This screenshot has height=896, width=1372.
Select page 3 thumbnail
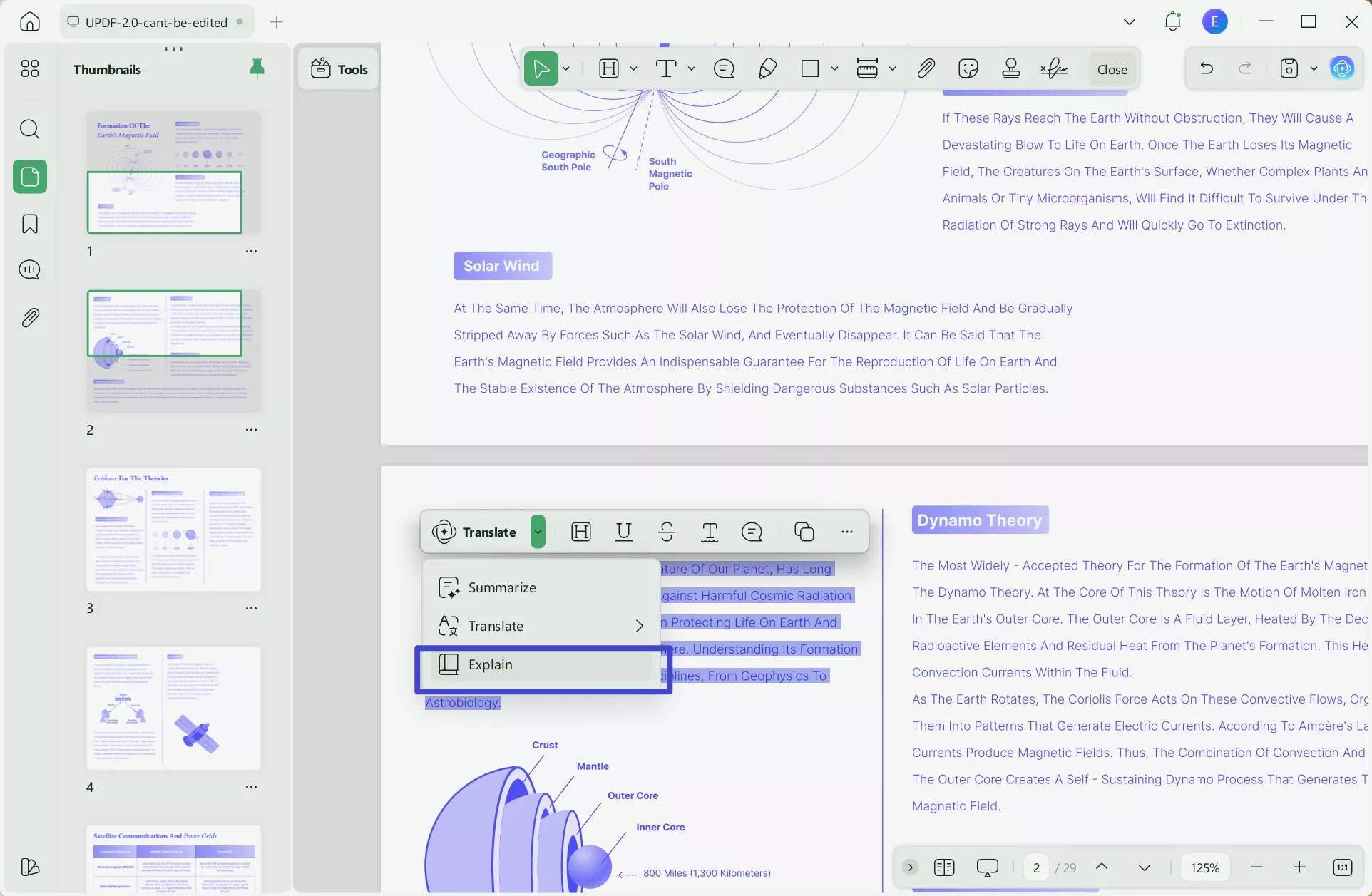pos(173,530)
